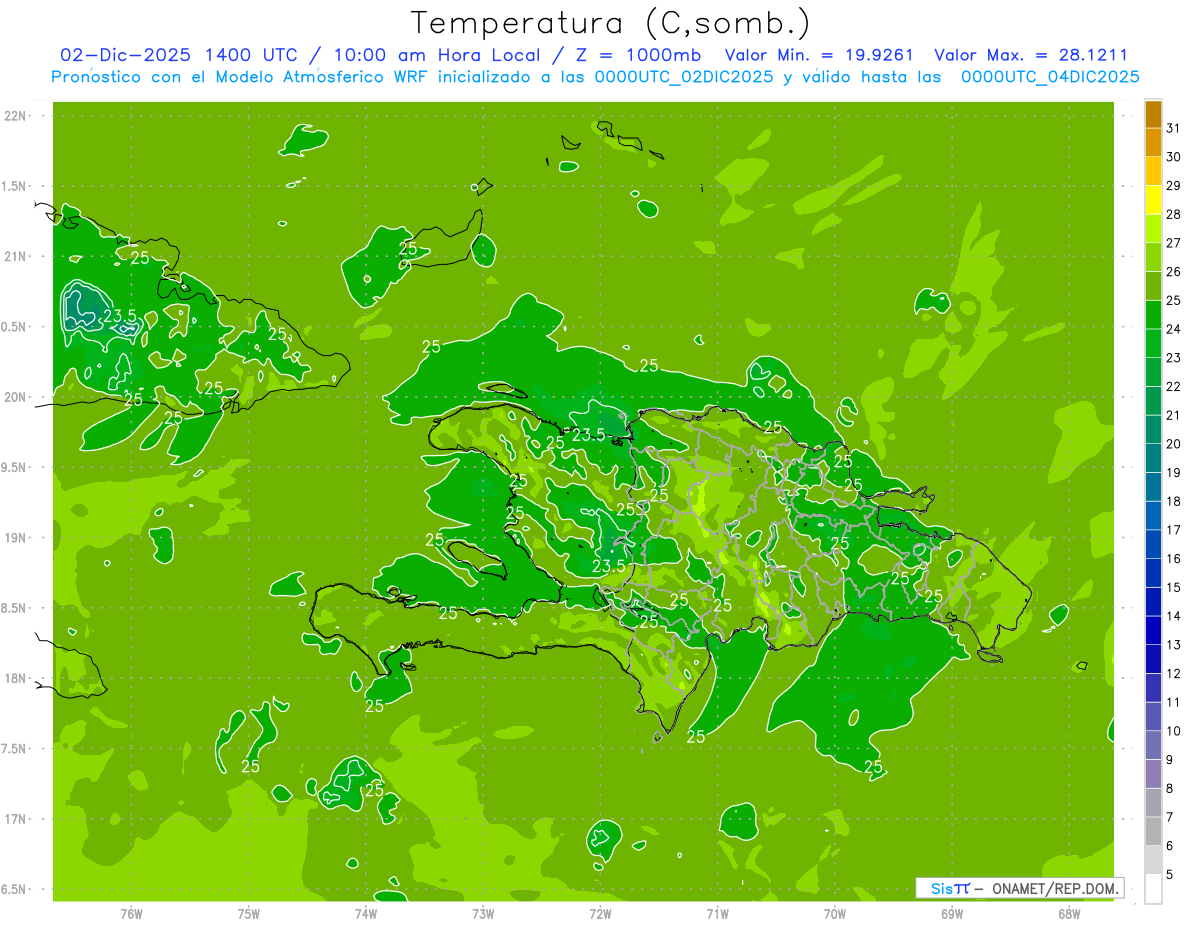Click the legend scale value "23"
The image size is (1200, 927).
pos(1174,357)
